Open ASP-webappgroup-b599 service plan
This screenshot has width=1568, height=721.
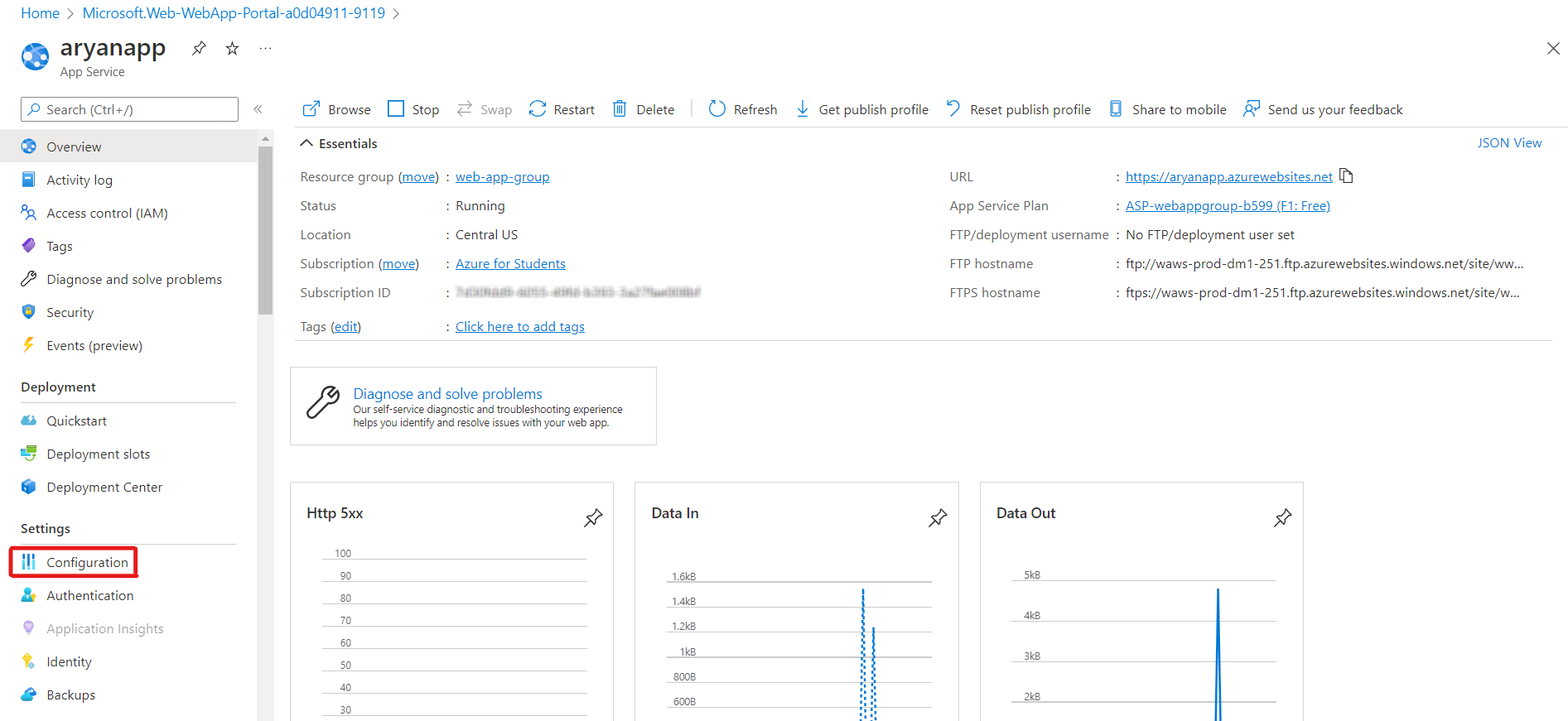[1228, 205]
